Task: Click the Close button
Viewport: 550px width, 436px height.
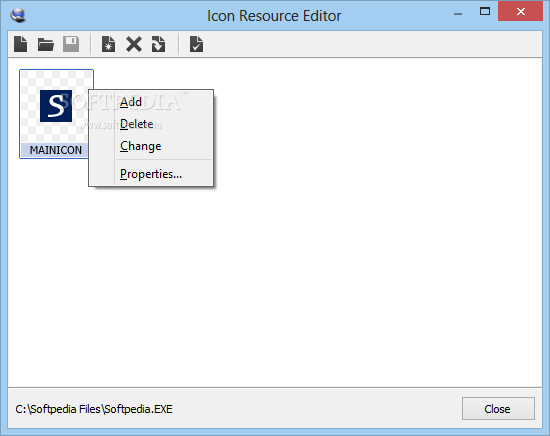Action: click(x=498, y=409)
